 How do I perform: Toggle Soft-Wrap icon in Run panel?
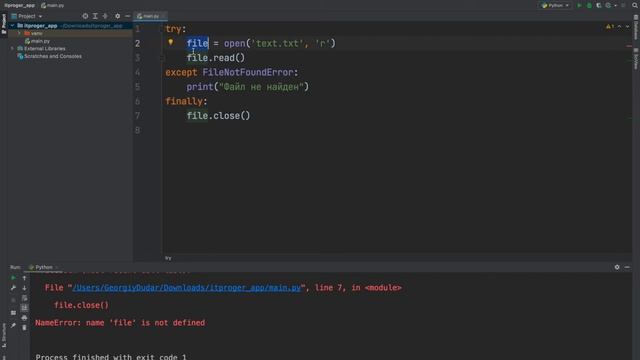click(24, 298)
